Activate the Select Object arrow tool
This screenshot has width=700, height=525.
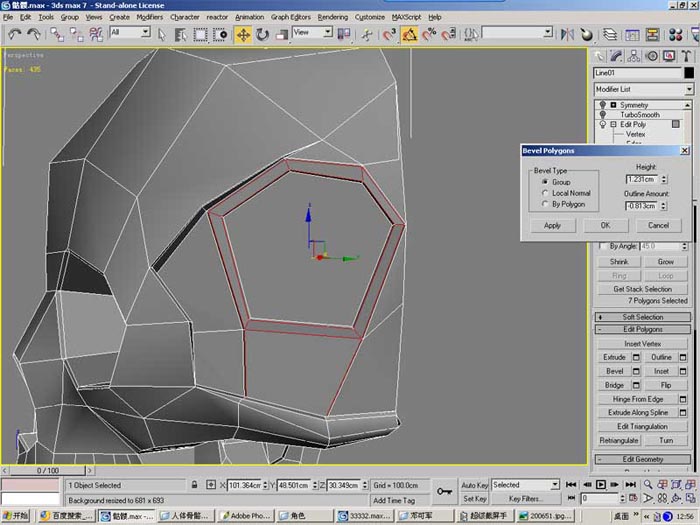tap(162, 34)
